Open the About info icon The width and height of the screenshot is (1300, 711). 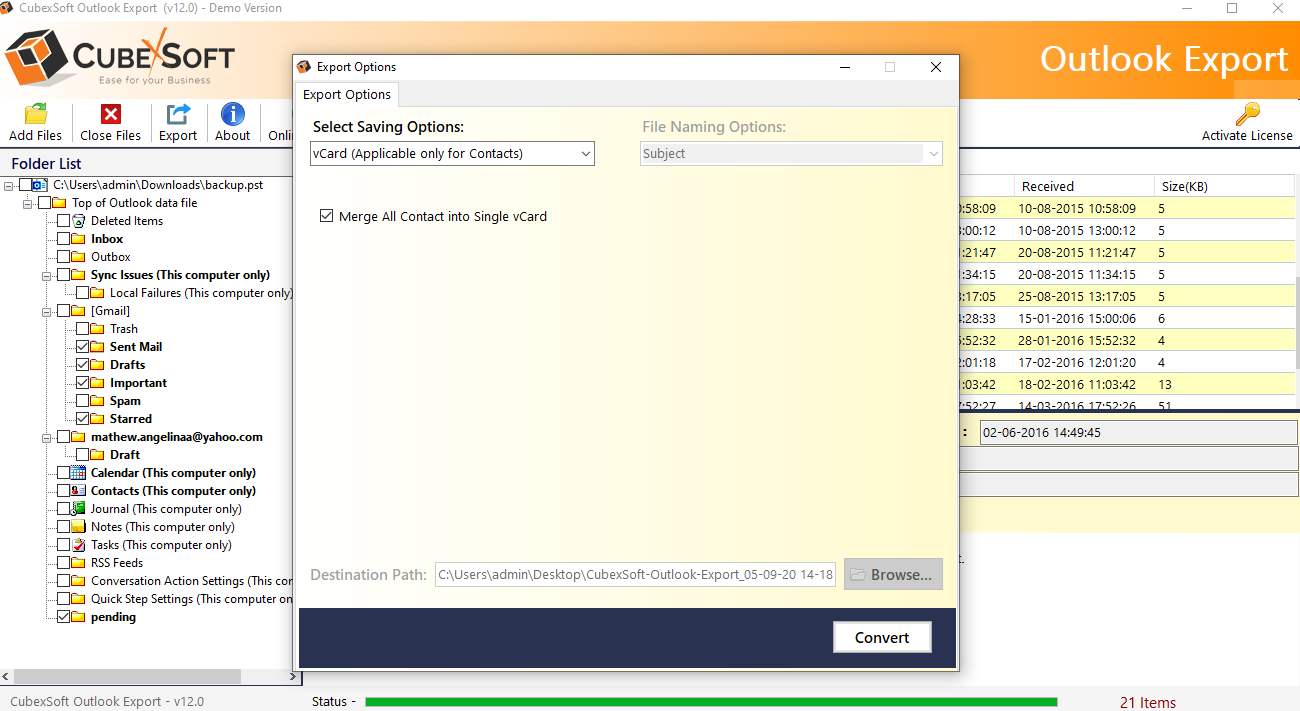[233, 114]
